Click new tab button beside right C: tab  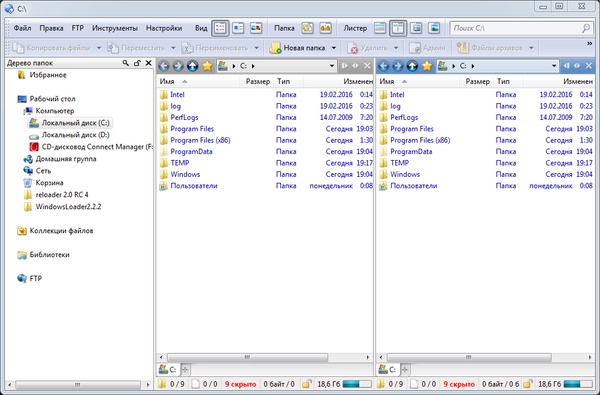[x=405, y=370]
